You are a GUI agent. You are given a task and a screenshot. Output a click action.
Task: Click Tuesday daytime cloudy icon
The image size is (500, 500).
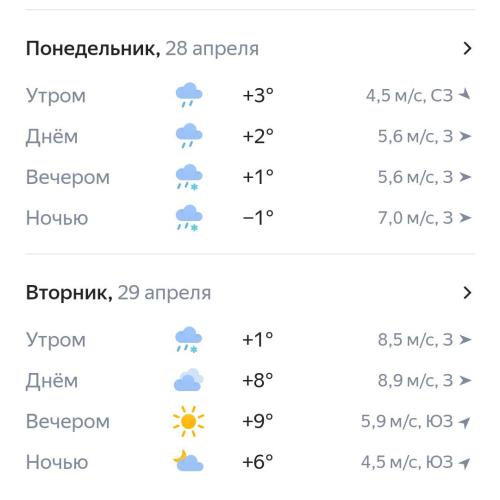click(189, 380)
